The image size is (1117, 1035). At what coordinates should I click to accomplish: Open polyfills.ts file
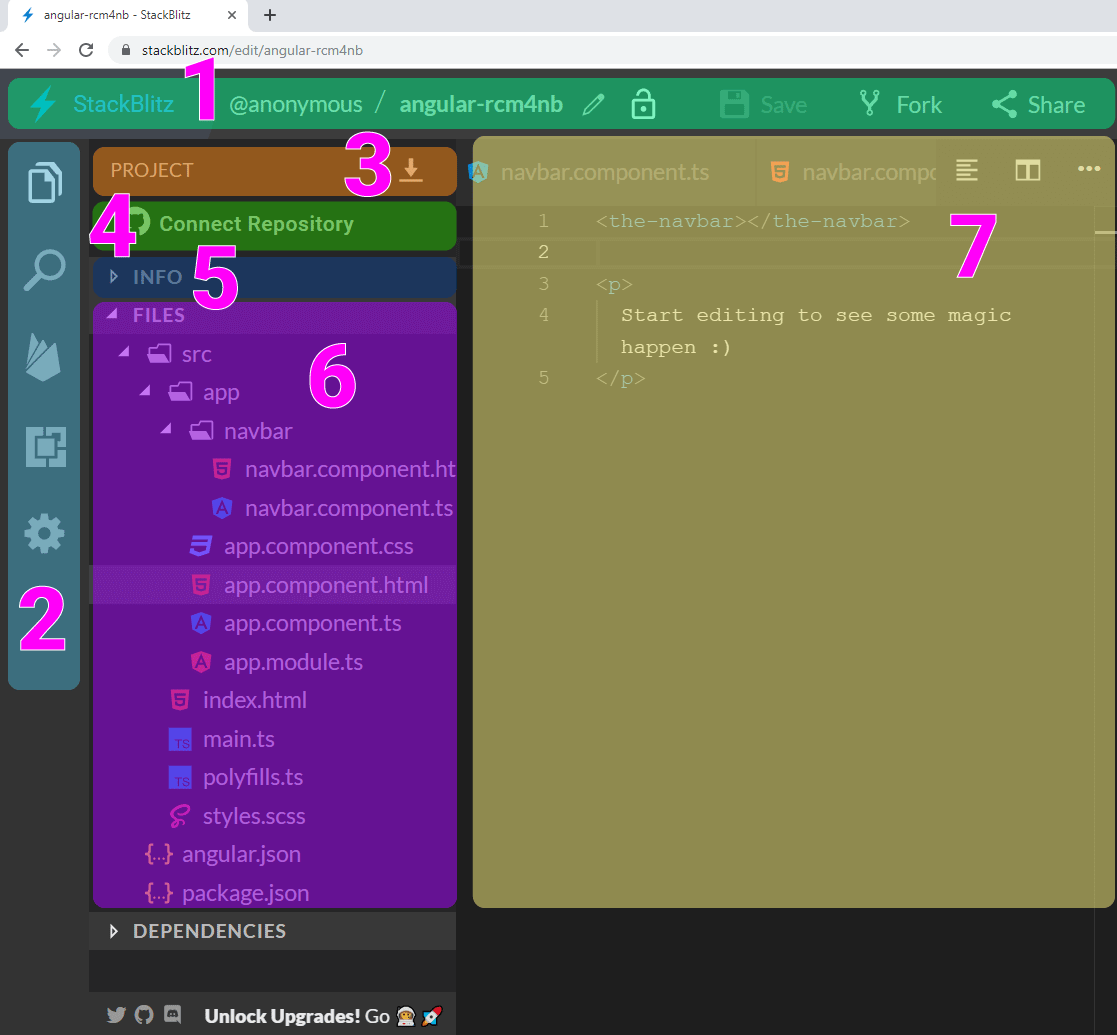tap(237, 777)
